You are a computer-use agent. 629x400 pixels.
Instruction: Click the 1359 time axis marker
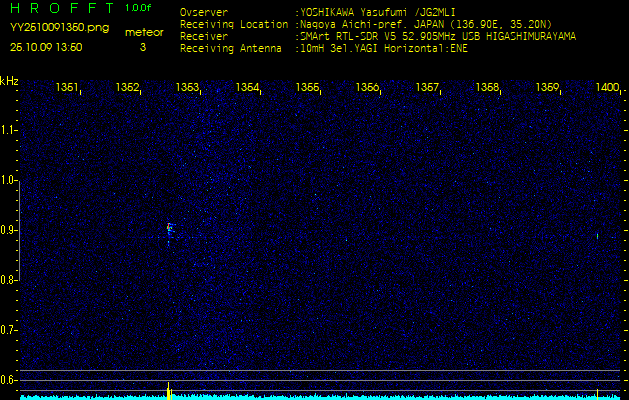547,87
